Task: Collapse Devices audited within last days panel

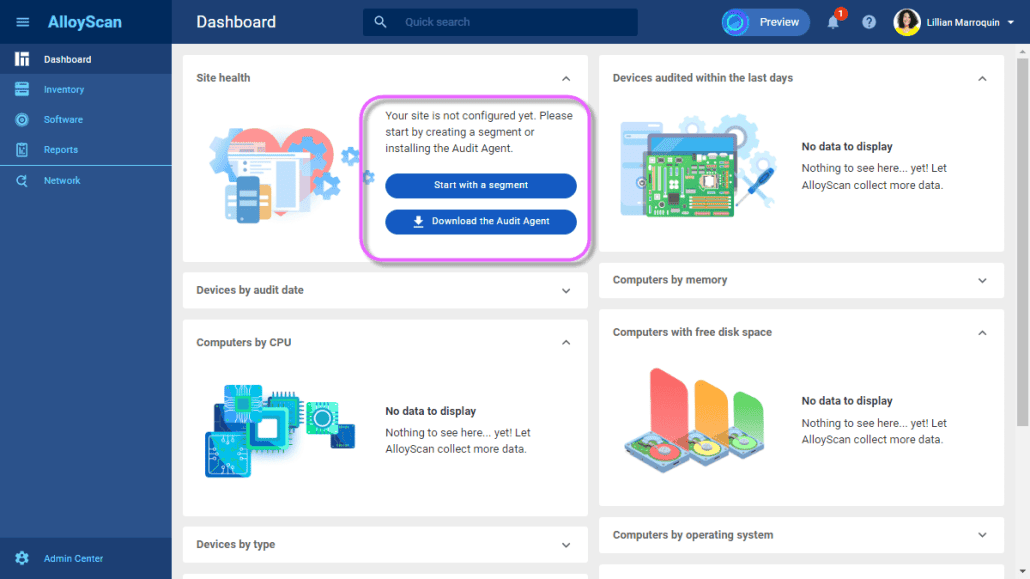Action: click(x=982, y=78)
